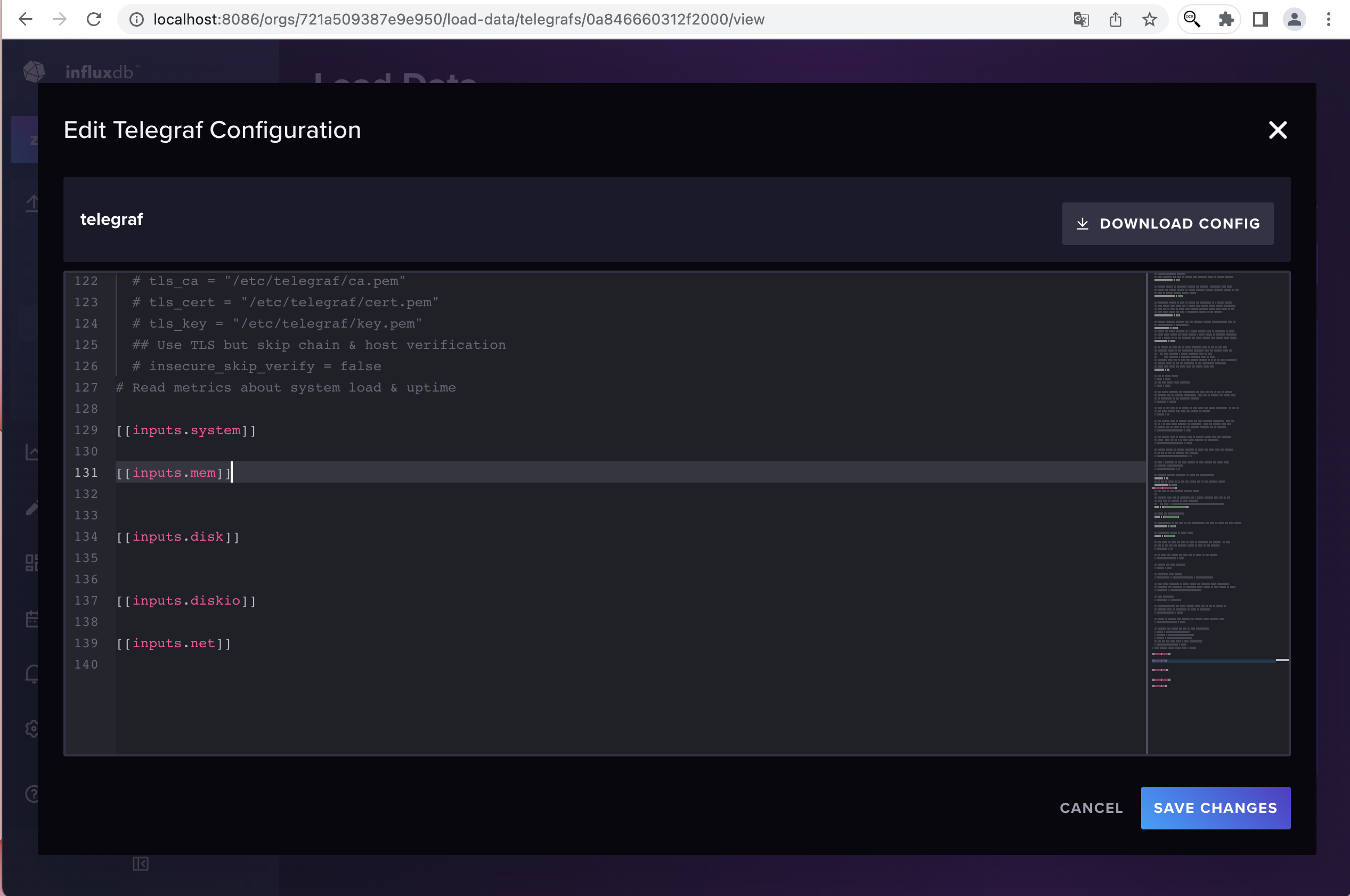
Task: Open Google Translate icon in address bar
Action: click(x=1081, y=19)
